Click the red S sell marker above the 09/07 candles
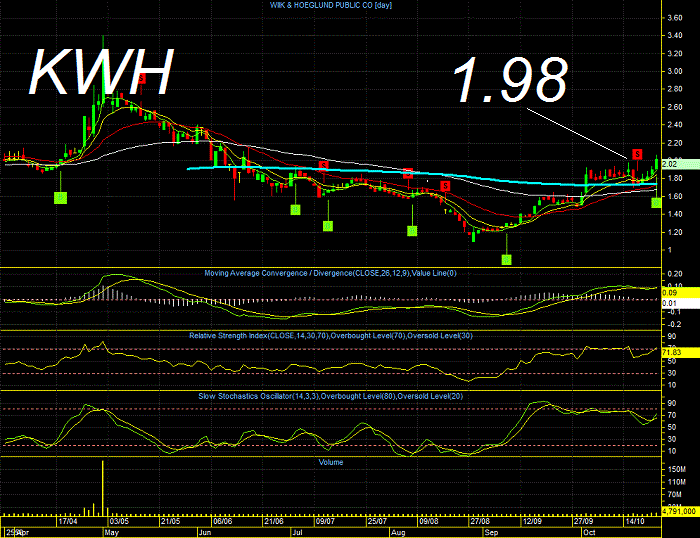This screenshot has width=700, height=538. coord(323,165)
